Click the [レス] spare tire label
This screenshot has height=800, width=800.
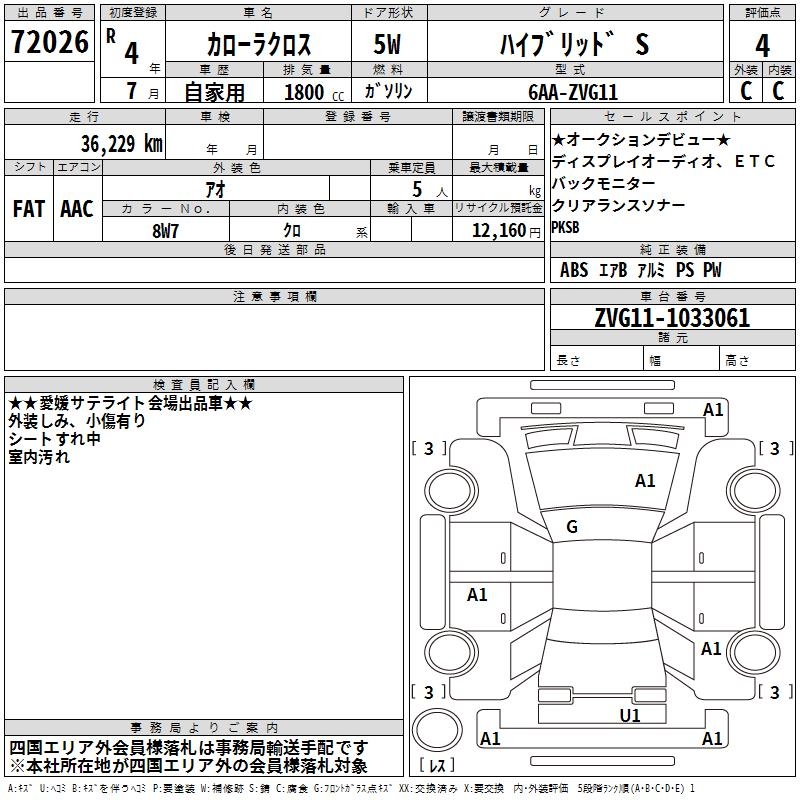(437, 765)
